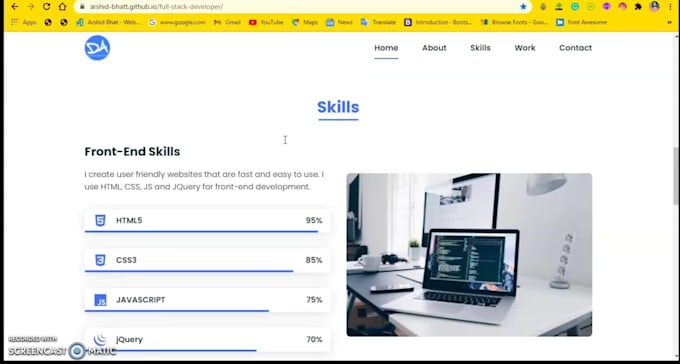The width and height of the screenshot is (680, 364).
Task: Open the Extensions puzzle-piece icon
Action: click(638, 7)
